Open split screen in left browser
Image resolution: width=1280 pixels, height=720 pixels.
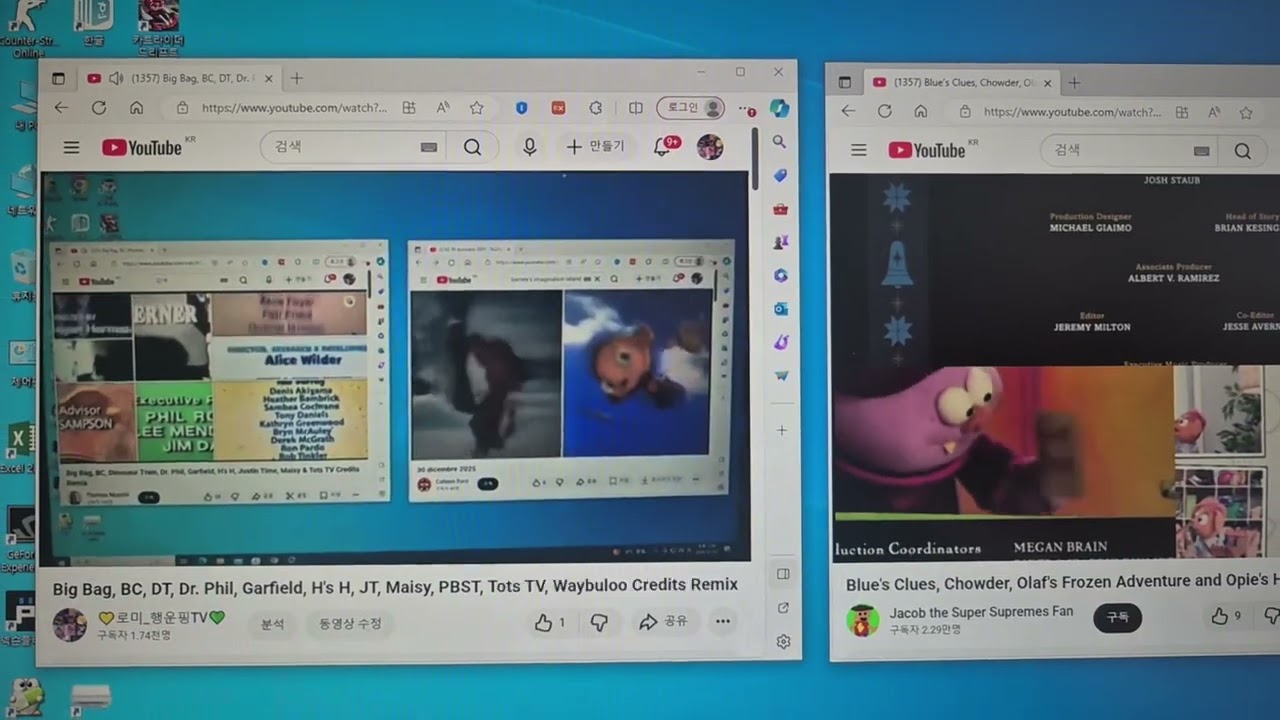(635, 108)
